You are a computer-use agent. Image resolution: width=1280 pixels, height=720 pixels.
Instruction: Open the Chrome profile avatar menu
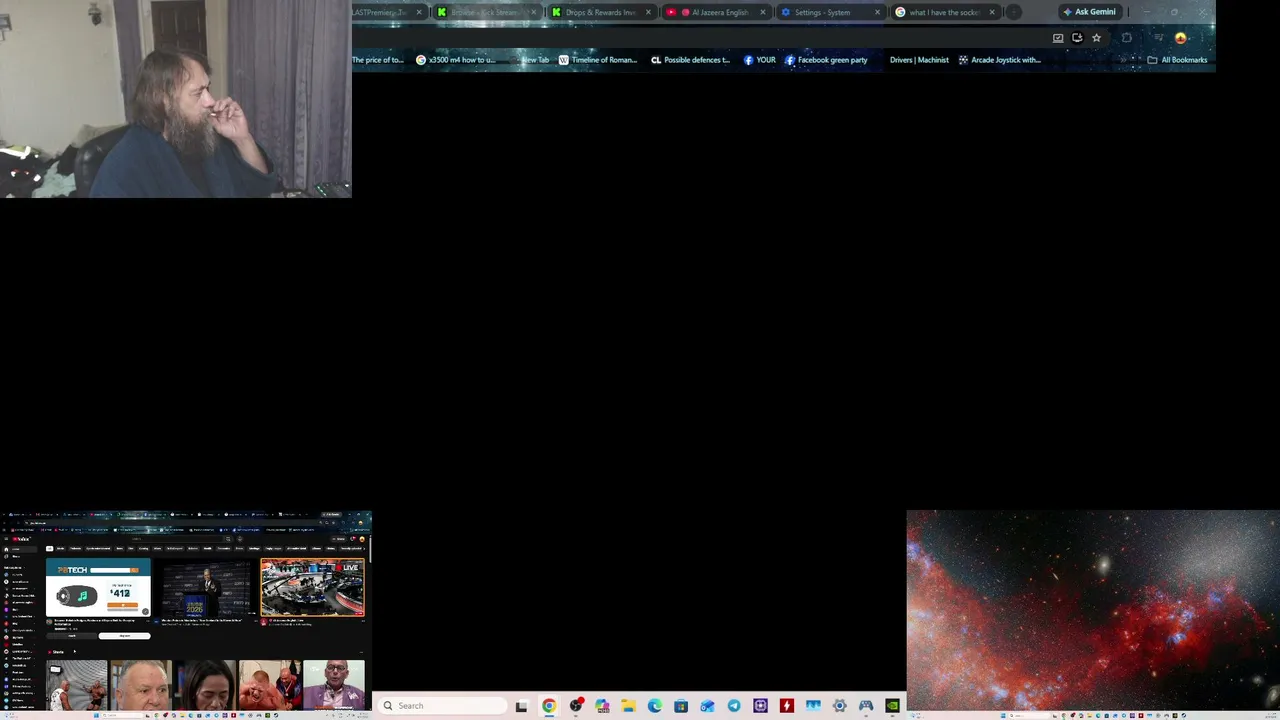[1180, 38]
